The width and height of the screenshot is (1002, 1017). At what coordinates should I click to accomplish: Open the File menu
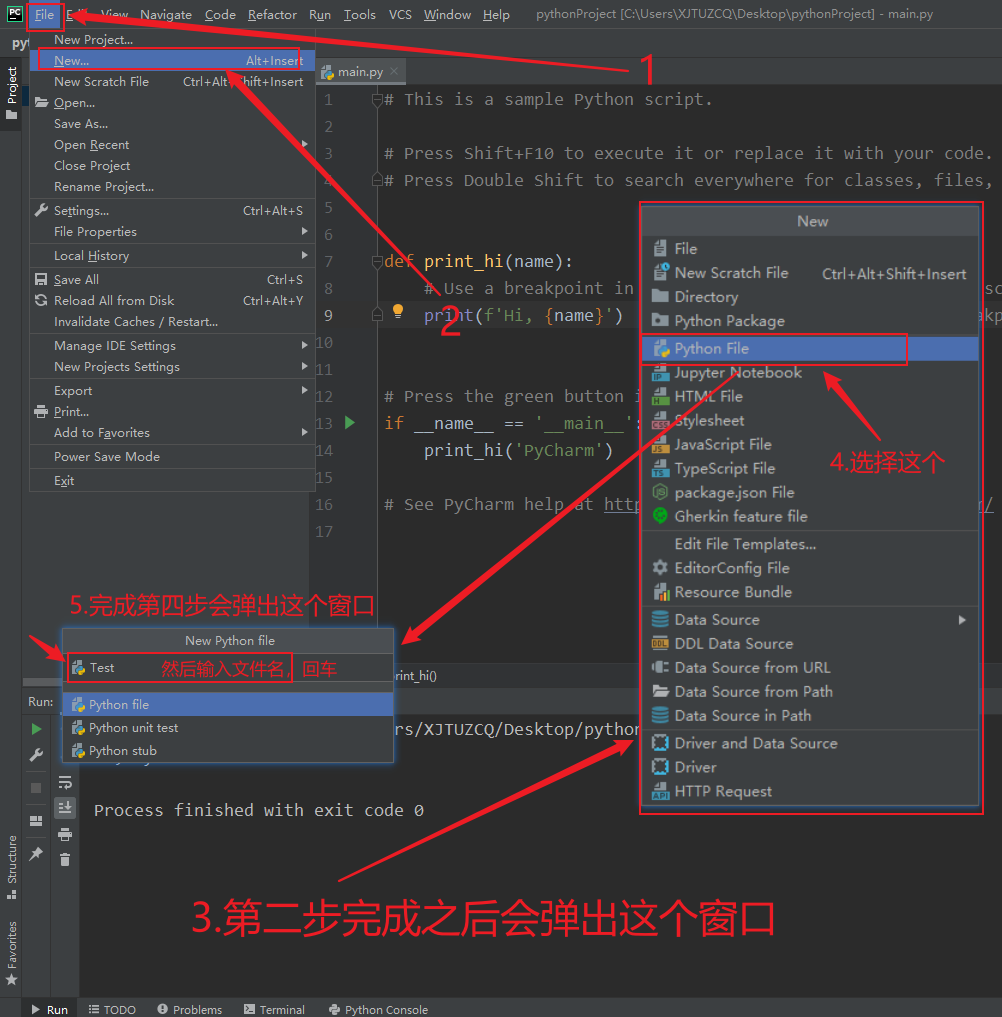pos(44,14)
